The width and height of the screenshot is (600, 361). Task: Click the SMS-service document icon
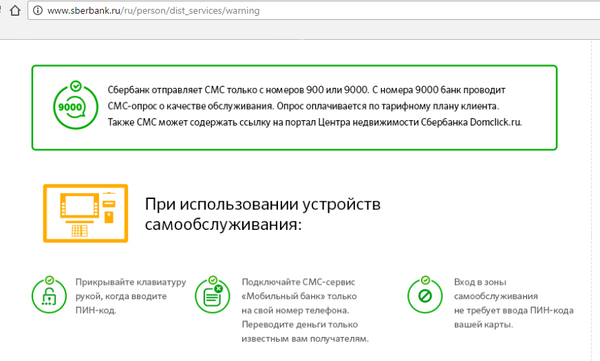point(212,295)
